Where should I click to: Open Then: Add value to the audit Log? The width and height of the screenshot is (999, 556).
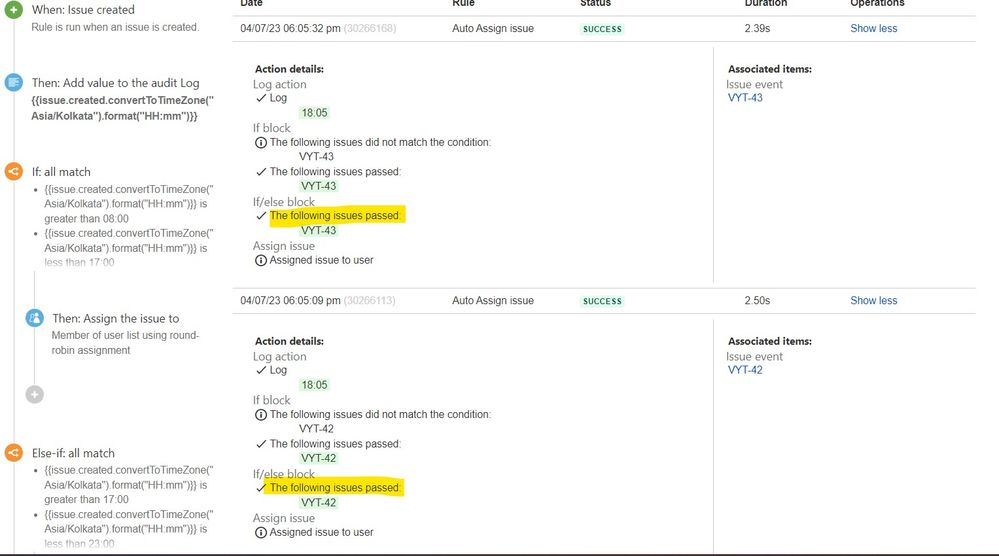click(x=115, y=83)
